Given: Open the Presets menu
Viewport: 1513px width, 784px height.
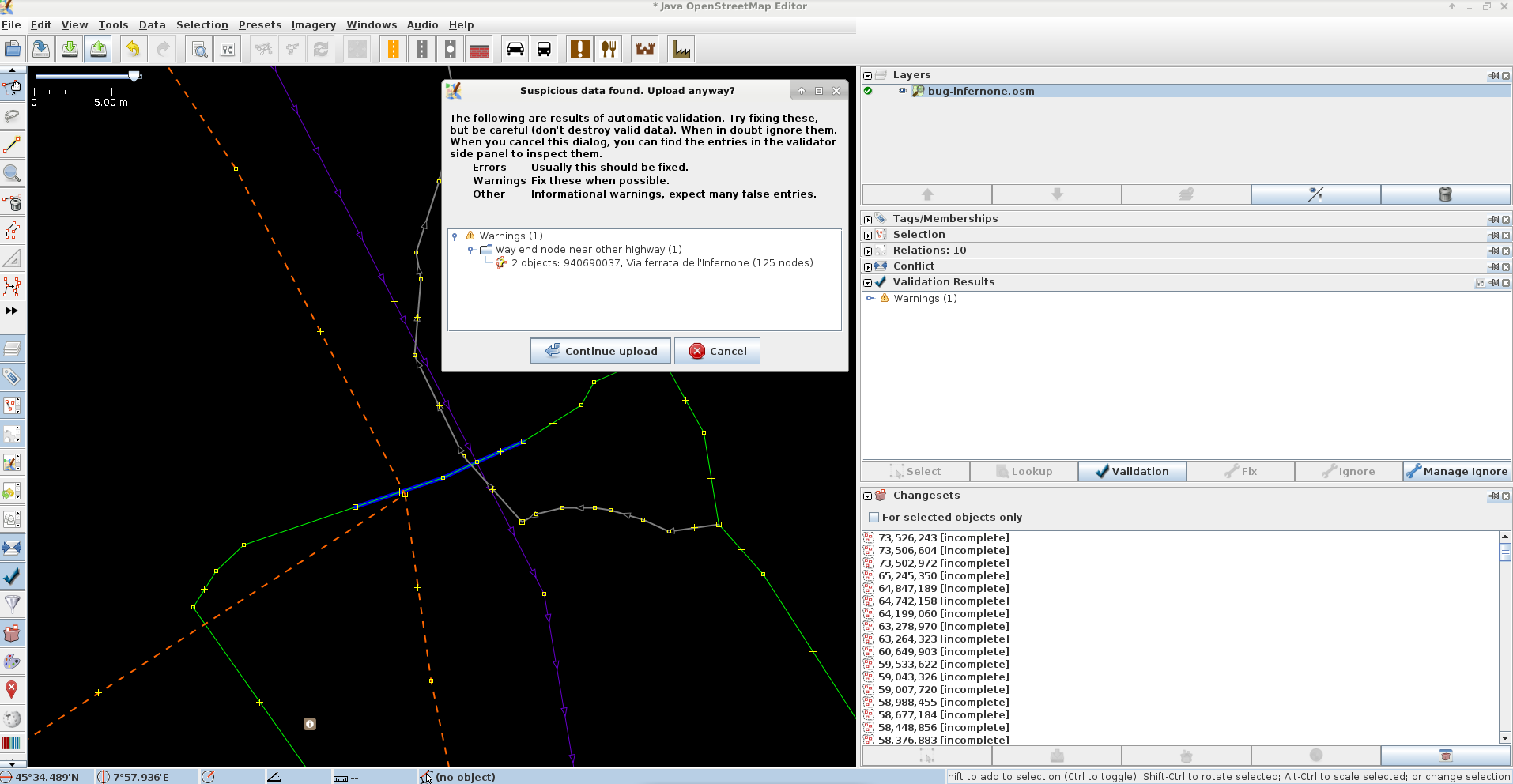Looking at the screenshot, I should tap(260, 24).
